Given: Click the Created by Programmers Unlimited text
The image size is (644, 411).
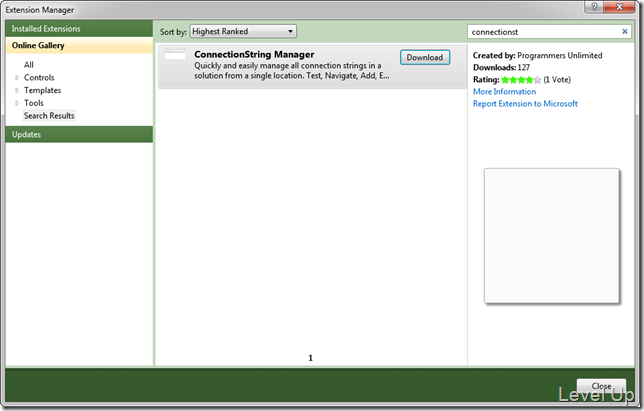Looking at the screenshot, I should pos(538,55).
